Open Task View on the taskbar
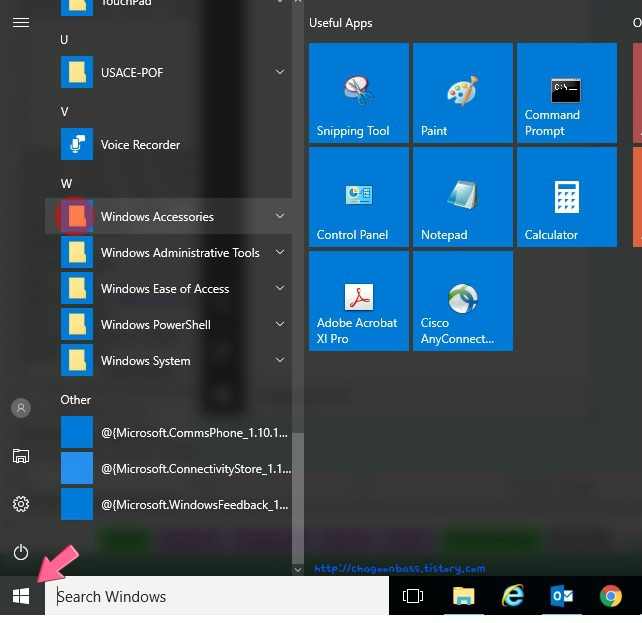The image size is (642, 623). click(x=413, y=596)
